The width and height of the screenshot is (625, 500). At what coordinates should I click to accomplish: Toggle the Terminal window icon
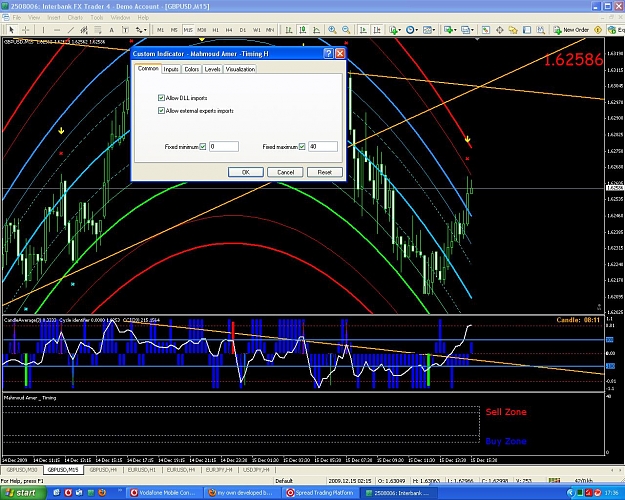[527, 30]
